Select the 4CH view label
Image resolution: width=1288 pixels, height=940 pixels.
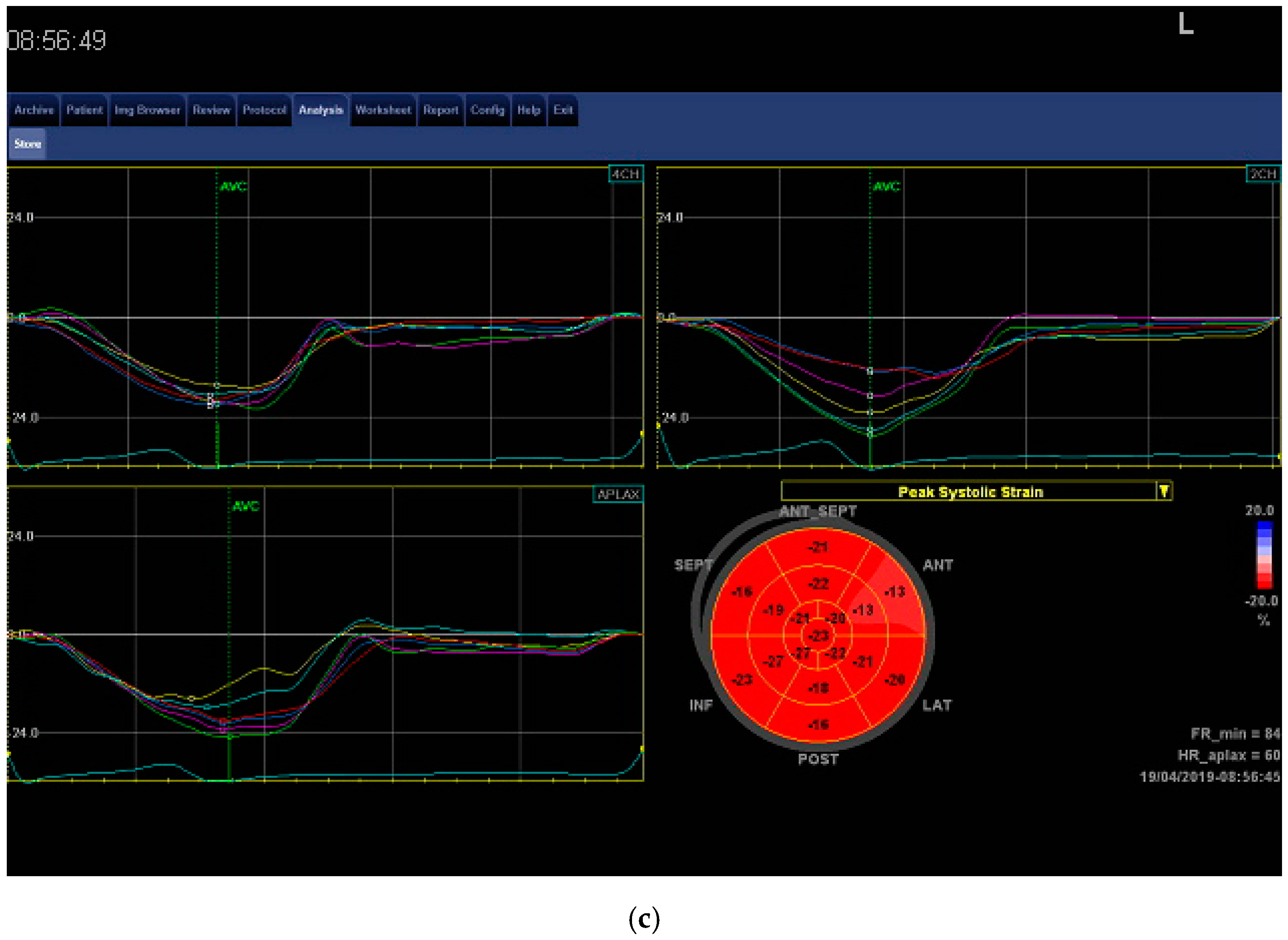(x=625, y=174)
